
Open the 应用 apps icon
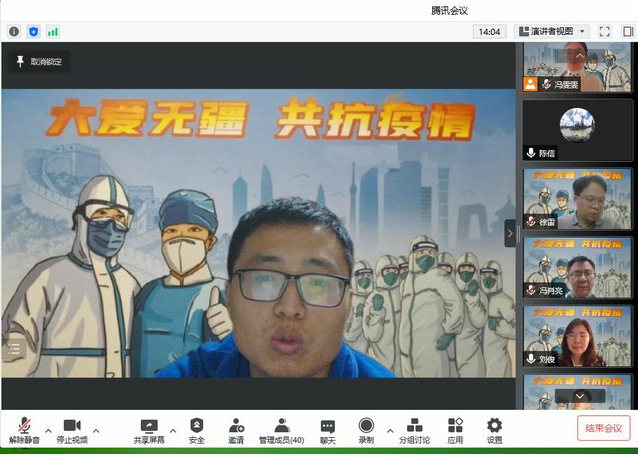[455, 430]
